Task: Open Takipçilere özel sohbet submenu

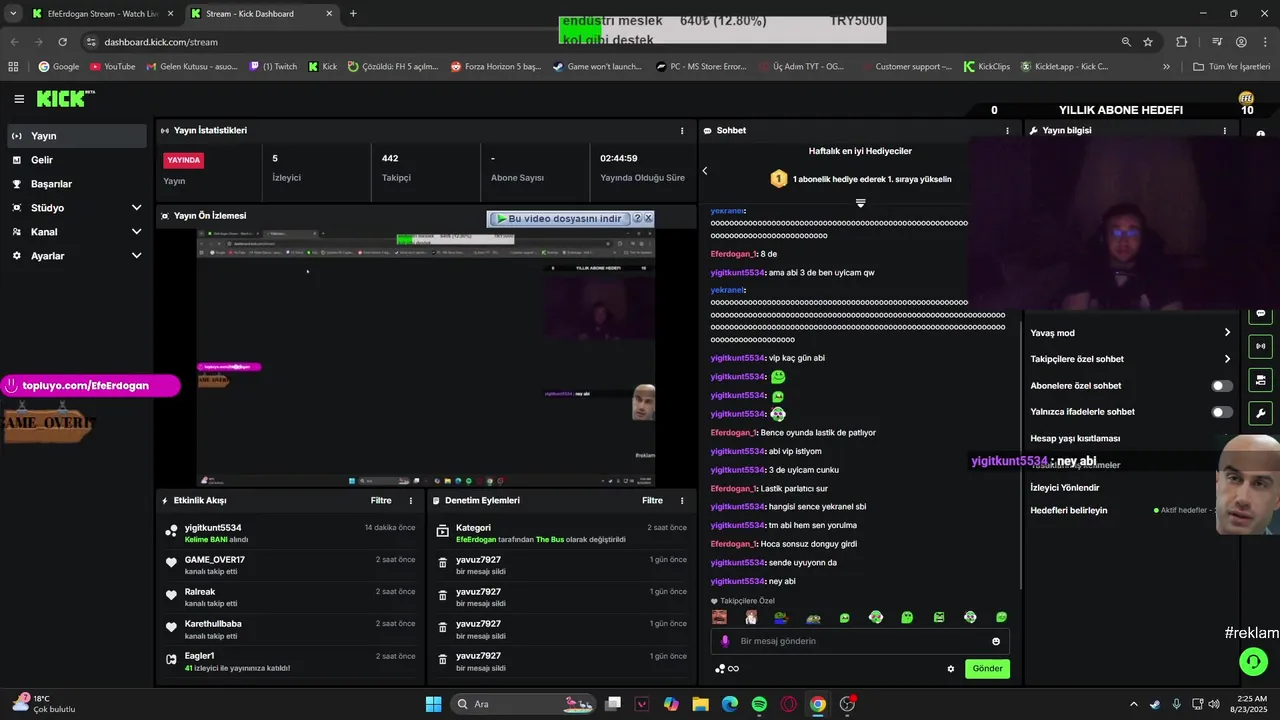Action: click(x=1131, y=359)
